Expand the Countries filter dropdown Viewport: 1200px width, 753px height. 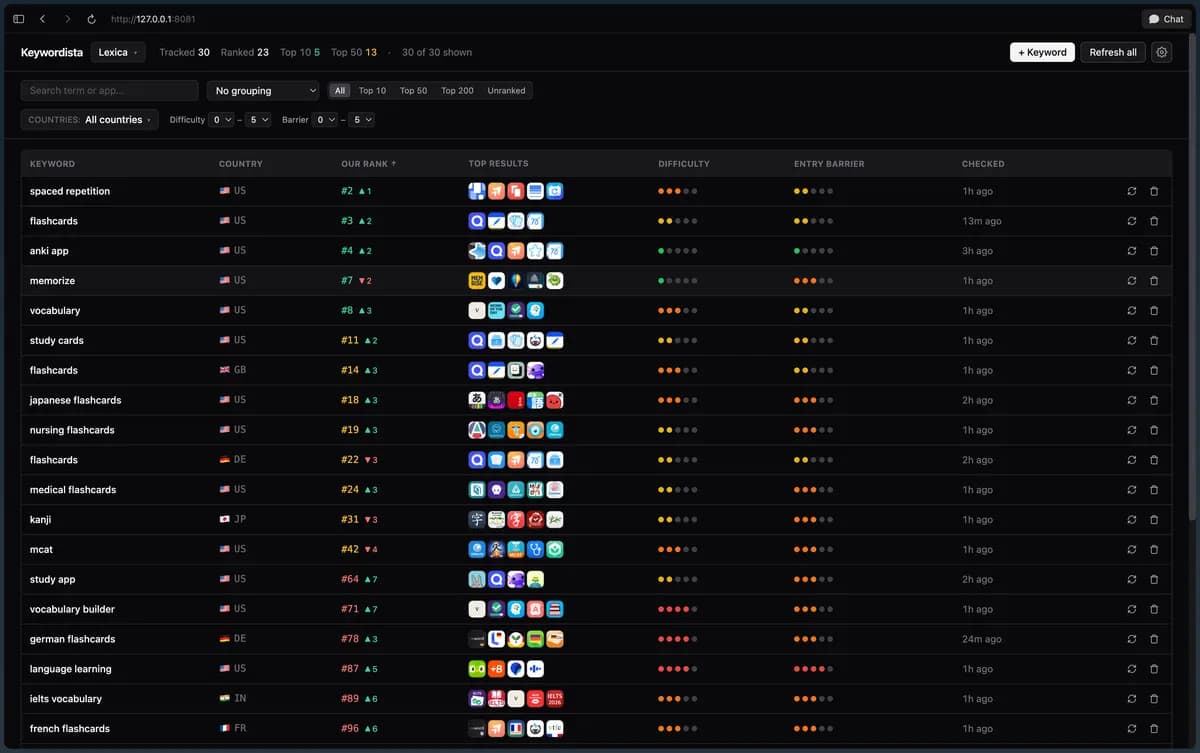pyautogui.click(x=90, y=120)
